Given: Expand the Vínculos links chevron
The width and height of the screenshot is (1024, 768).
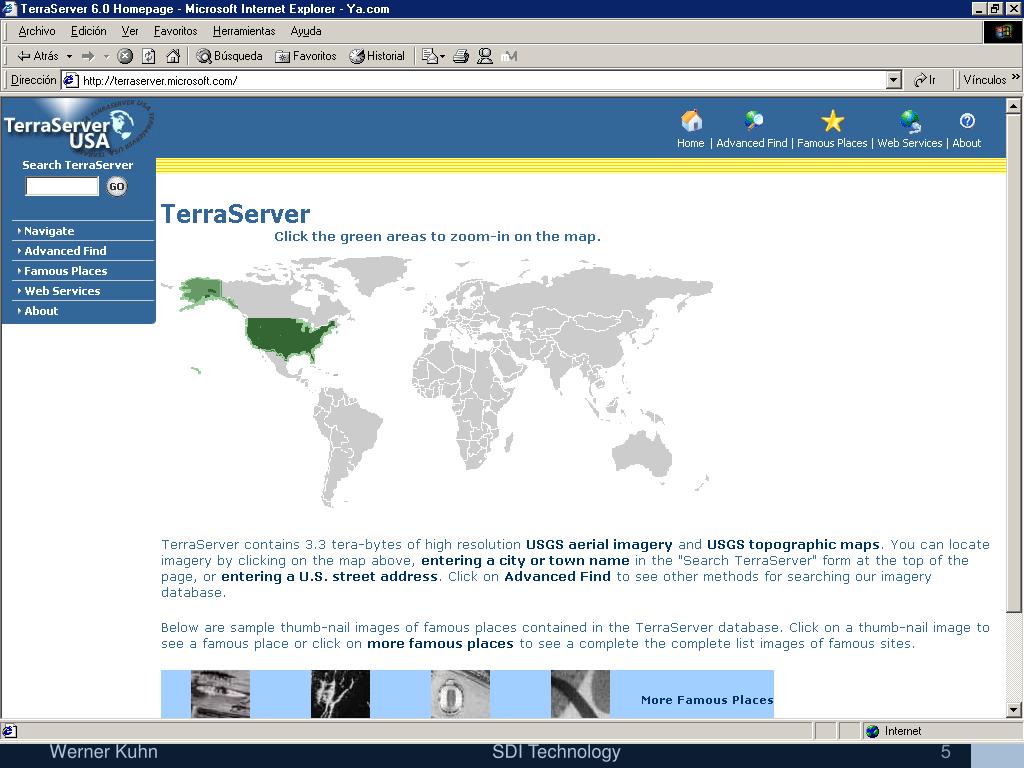Looking at the screenshot, I should click(1015, 77).
